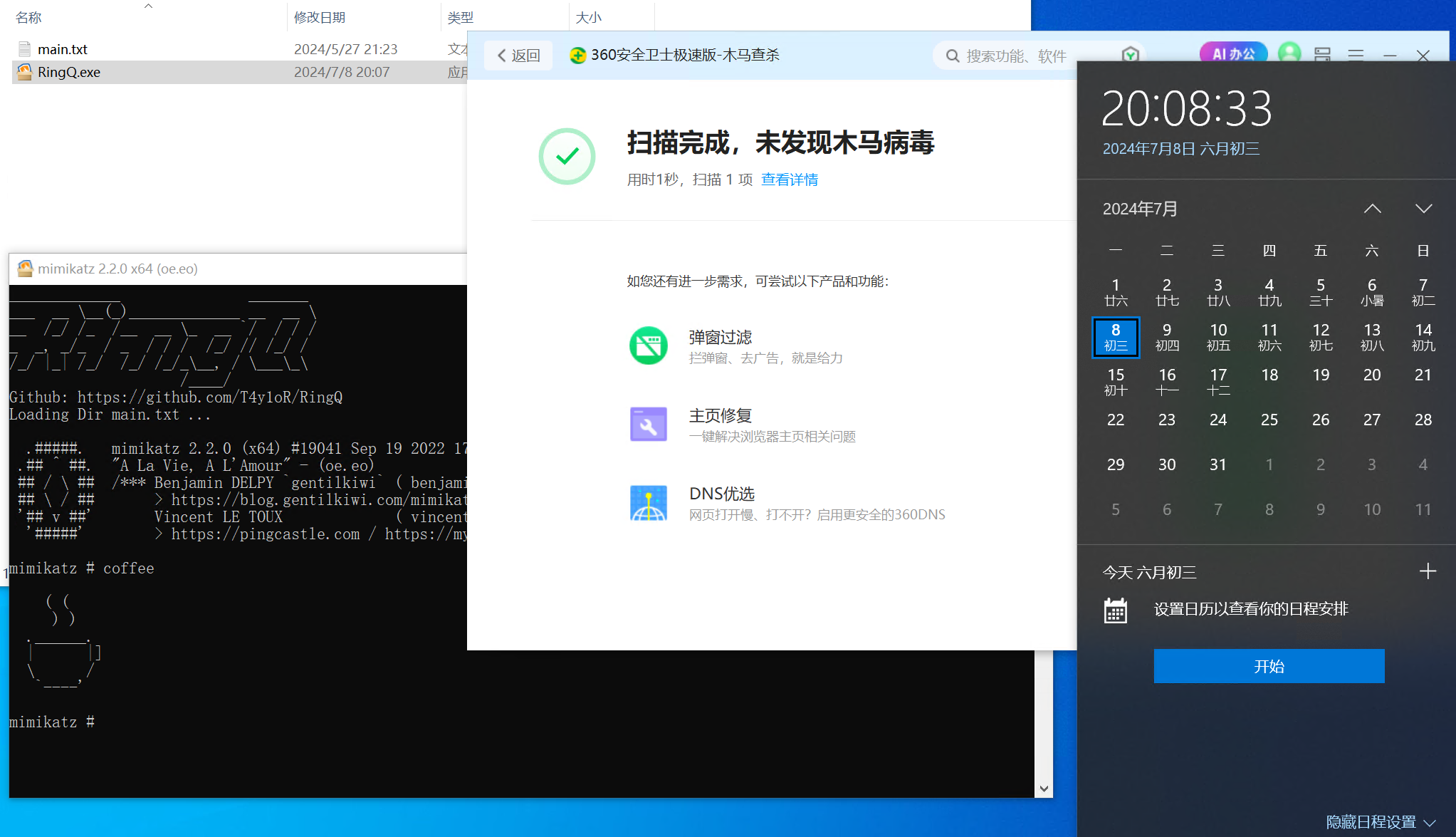This screenshot has width=1456, height=837.
Task: Select July 15 in calendar
Action: coord(1116,382)
